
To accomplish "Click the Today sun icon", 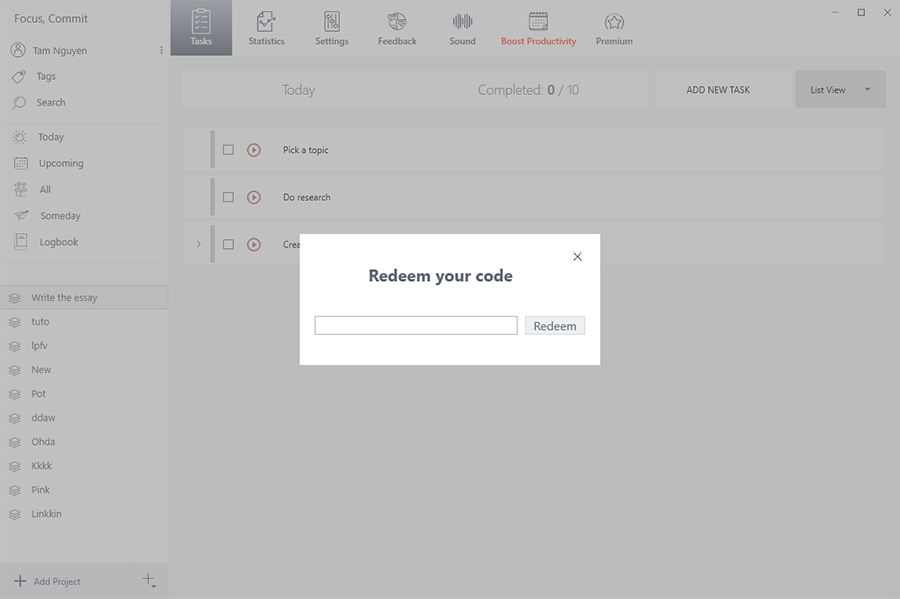I will pos(20,137).
